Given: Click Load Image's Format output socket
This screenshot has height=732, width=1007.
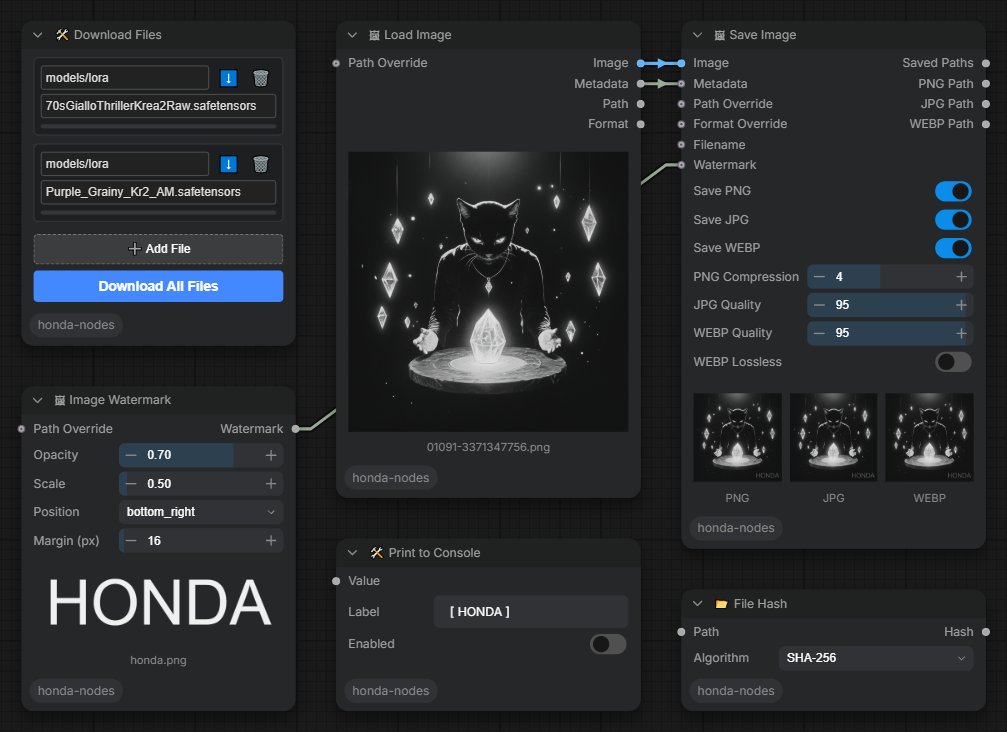Looking at the screenshot, I should coord(640,124).
